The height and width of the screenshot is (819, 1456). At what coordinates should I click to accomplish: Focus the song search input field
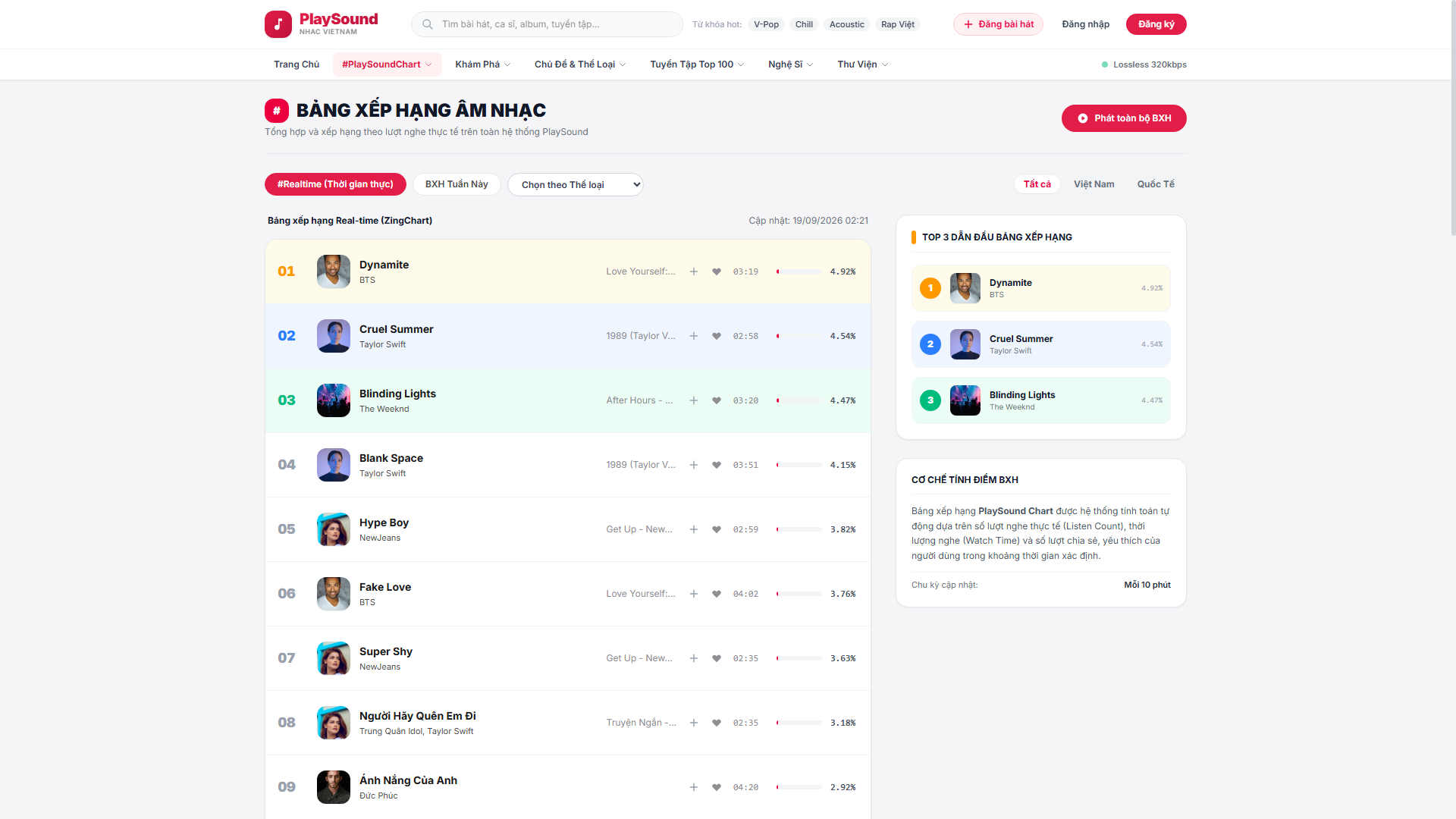547,24
